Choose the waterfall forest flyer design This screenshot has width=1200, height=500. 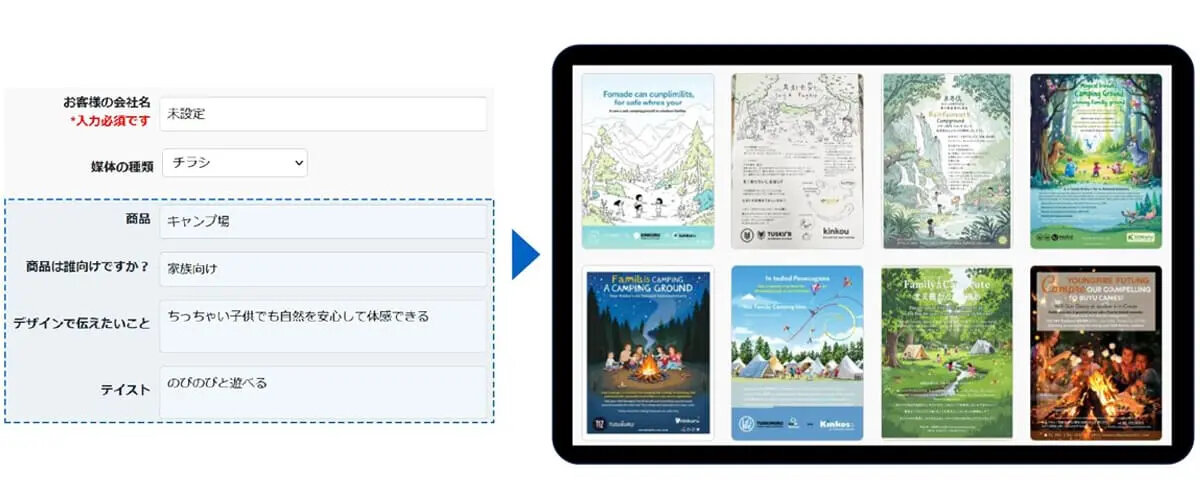pos(946,161)
